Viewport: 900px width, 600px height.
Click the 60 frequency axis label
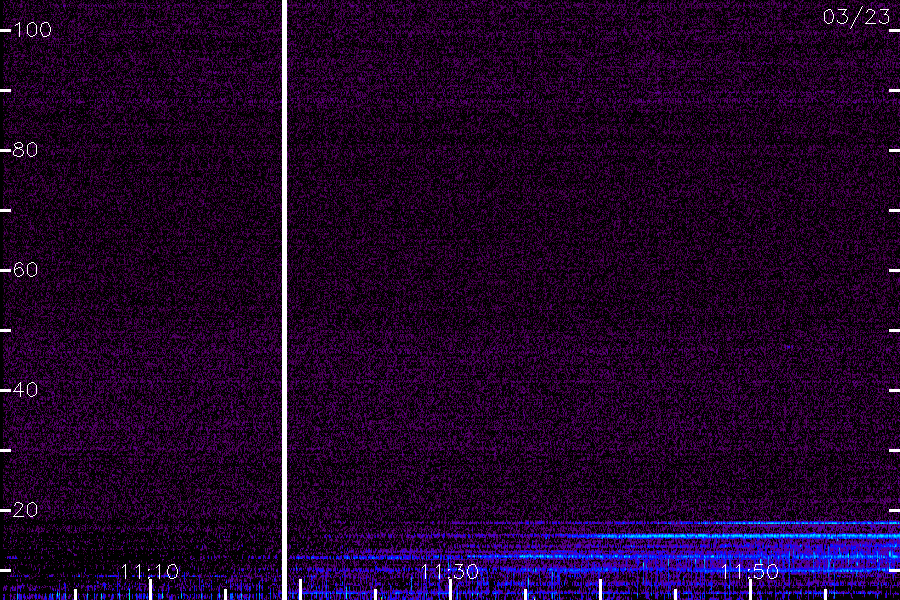[25, 270]
